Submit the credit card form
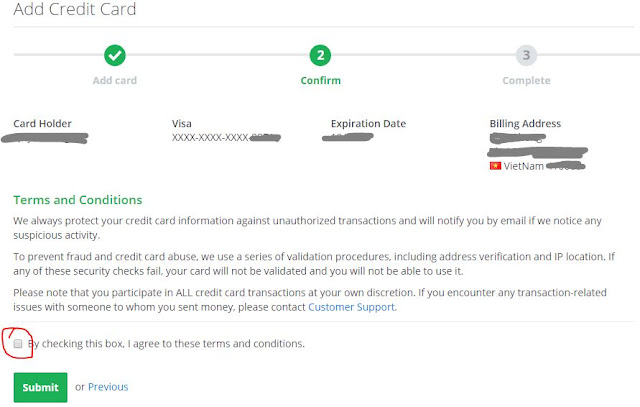640x407 pixels. pos(40,387)
